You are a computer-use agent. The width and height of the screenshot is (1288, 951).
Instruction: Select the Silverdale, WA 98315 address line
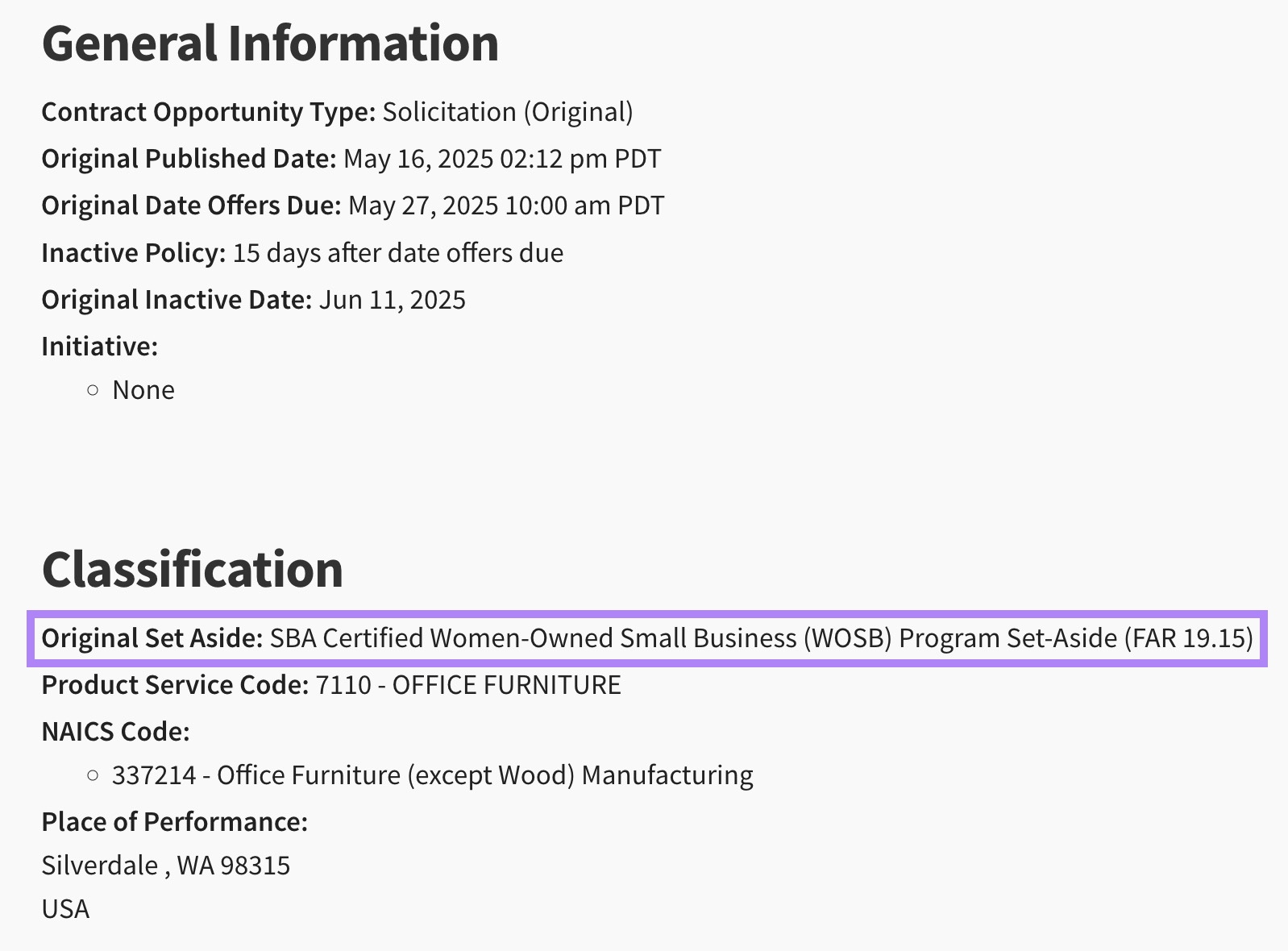point(165,866)
